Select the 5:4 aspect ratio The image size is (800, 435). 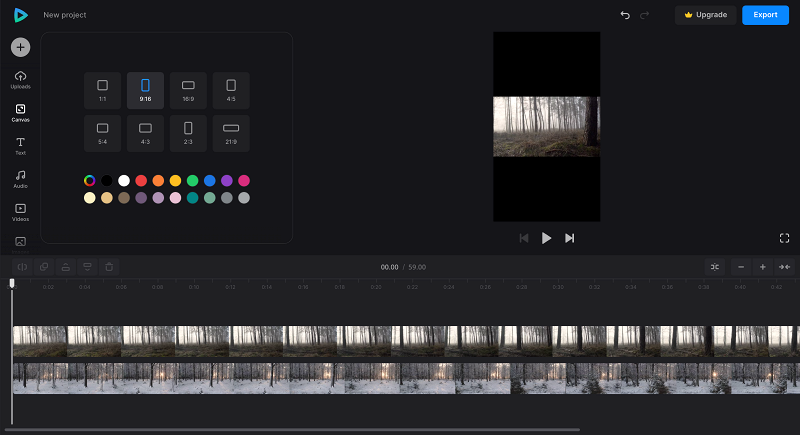103,133
